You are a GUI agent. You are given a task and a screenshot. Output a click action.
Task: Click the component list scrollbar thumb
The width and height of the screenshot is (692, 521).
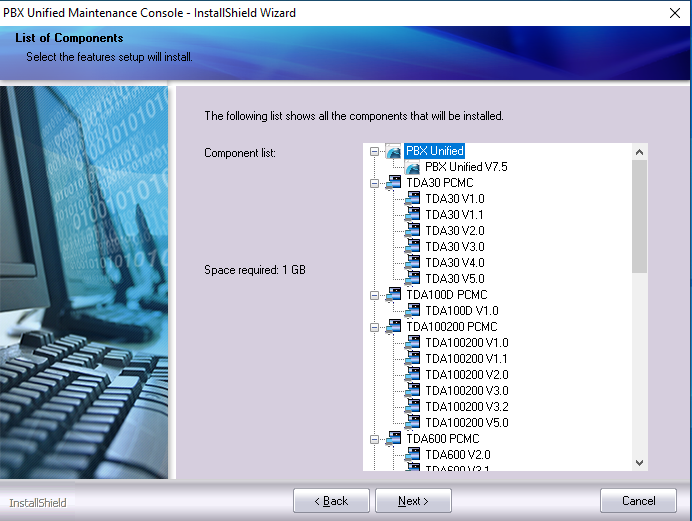(x=639, y=217)
